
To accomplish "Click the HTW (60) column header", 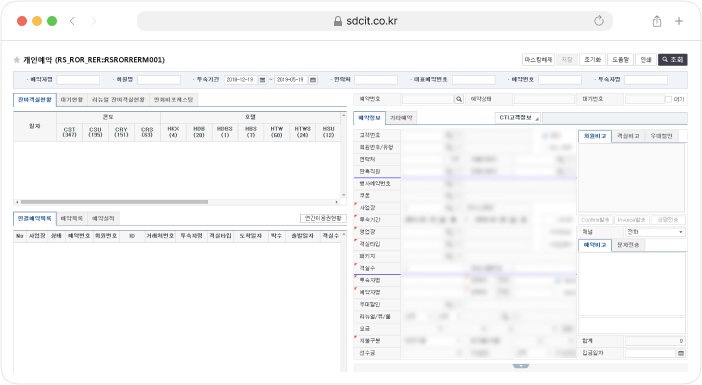I will (x=277, y=132).
